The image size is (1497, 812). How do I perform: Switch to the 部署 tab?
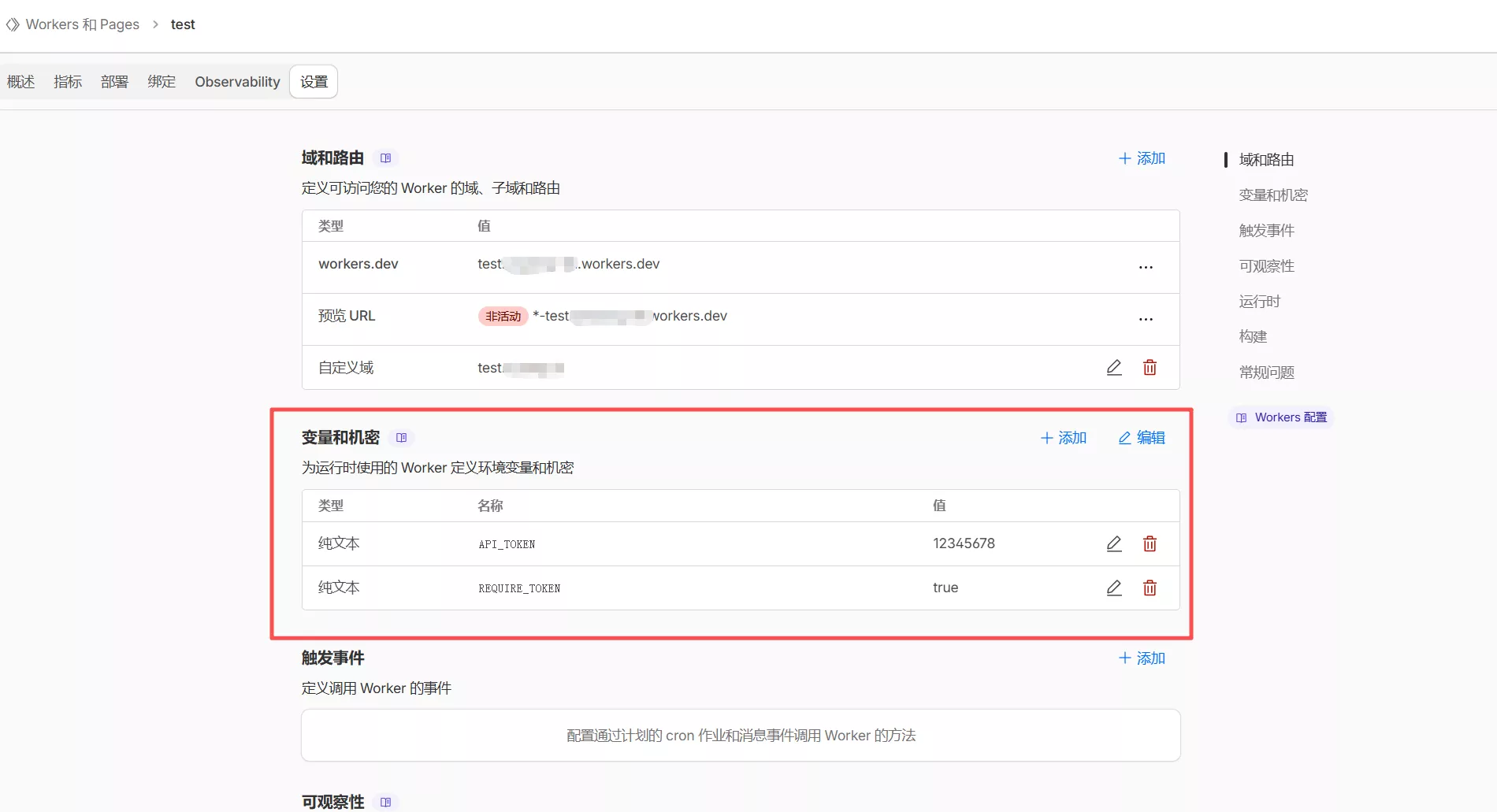coord(114,82)
